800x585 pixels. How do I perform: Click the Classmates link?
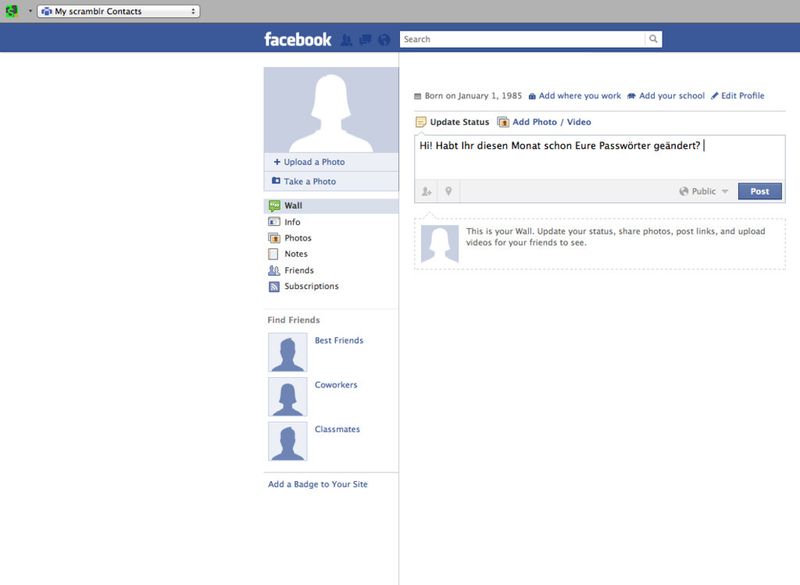pos(337,429)
